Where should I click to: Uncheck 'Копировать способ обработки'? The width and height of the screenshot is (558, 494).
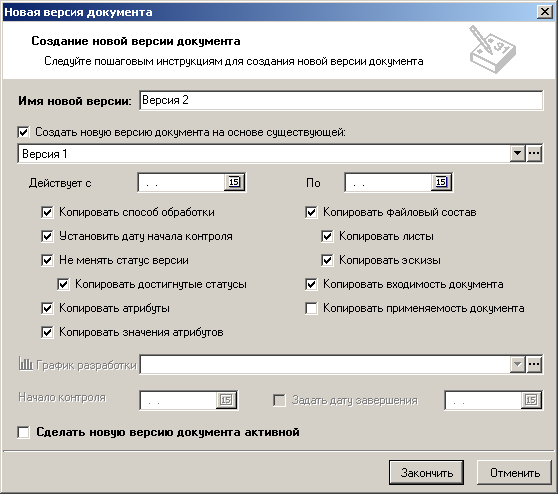click(x=47, y=212)
